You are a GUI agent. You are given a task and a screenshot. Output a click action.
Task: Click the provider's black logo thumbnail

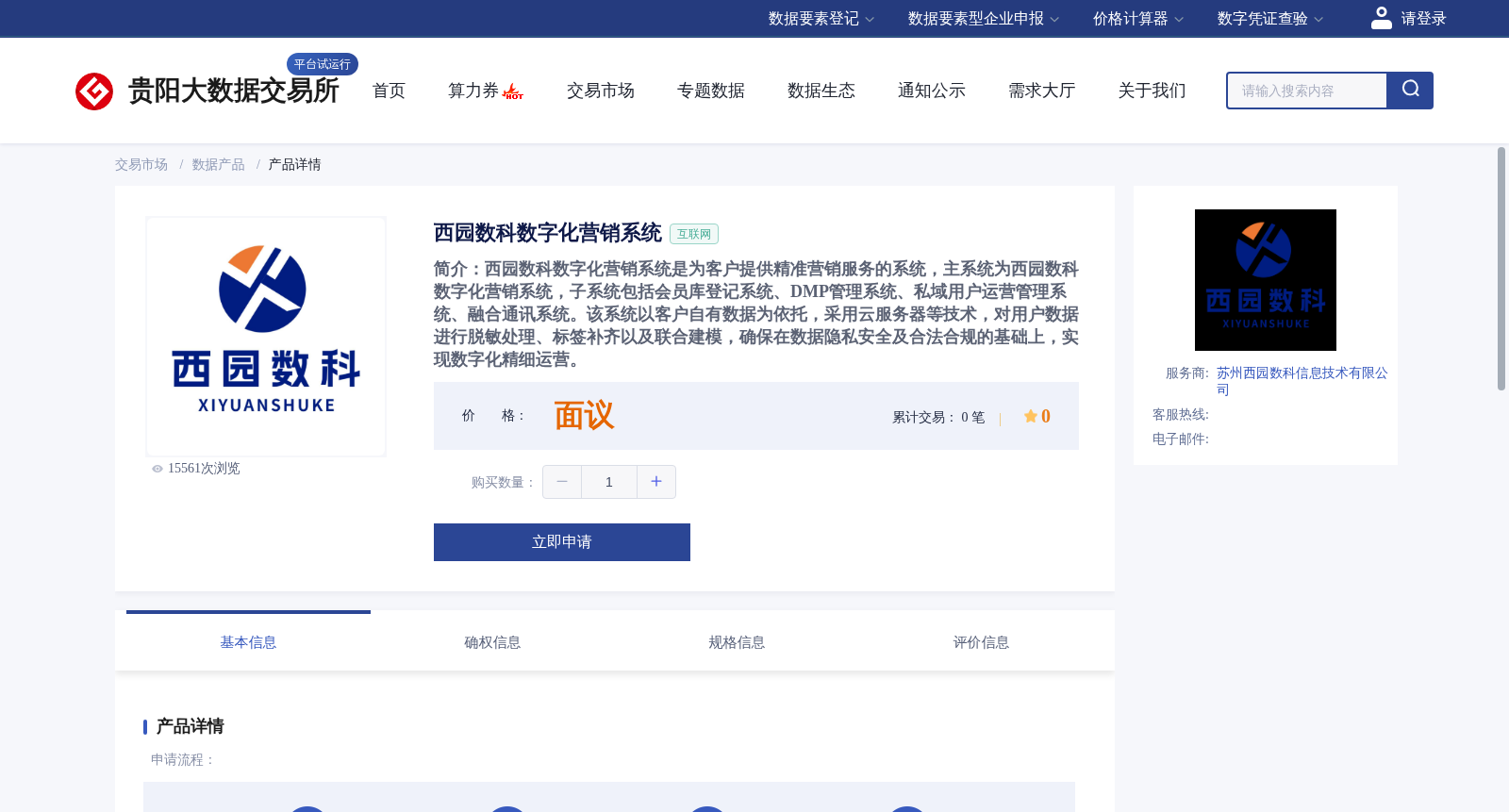pos(1266,280)
